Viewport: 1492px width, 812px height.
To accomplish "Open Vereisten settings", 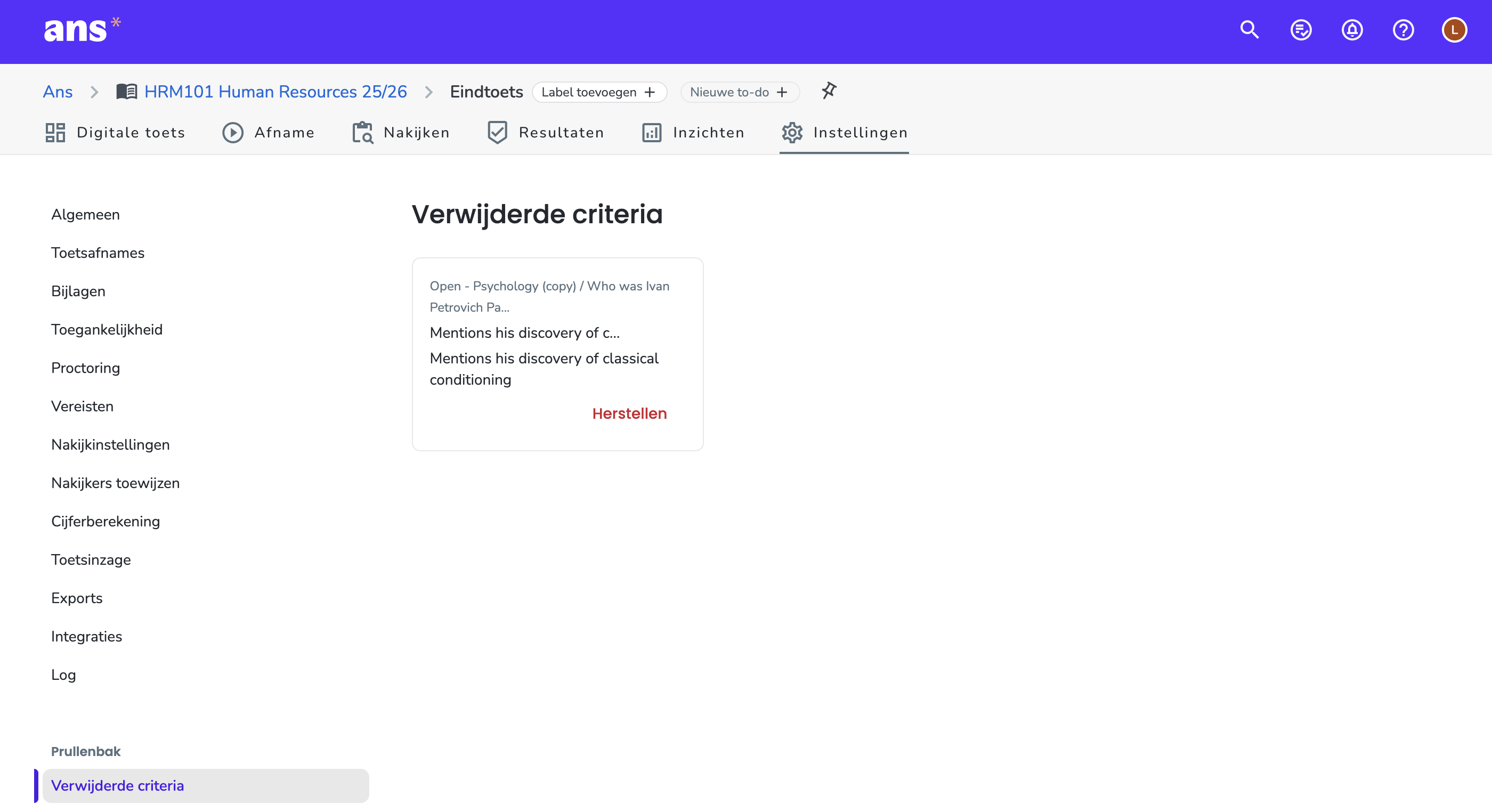I will coord(82,407).
